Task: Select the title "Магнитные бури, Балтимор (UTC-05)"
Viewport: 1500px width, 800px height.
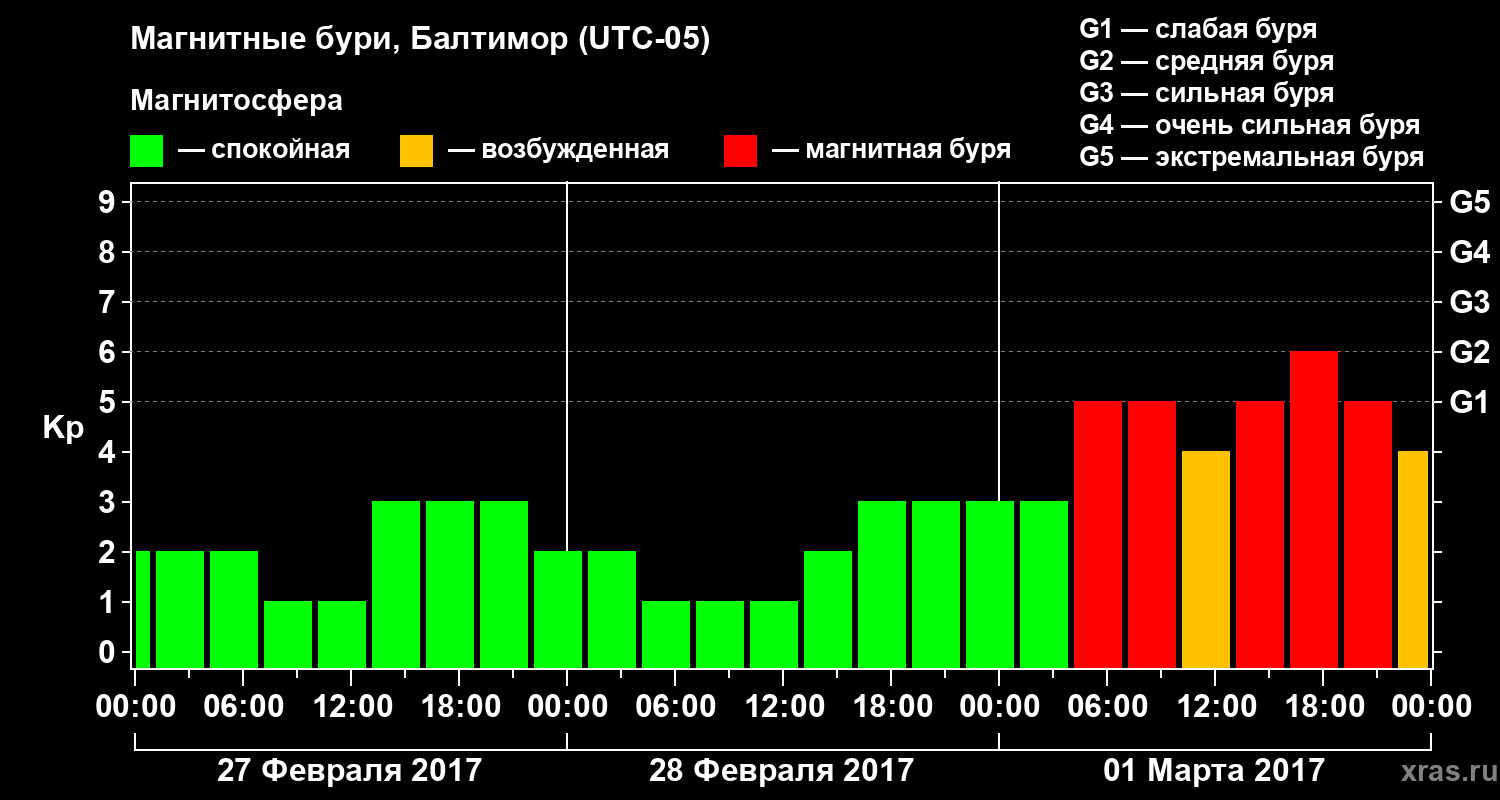Action: tap(420, 41)
